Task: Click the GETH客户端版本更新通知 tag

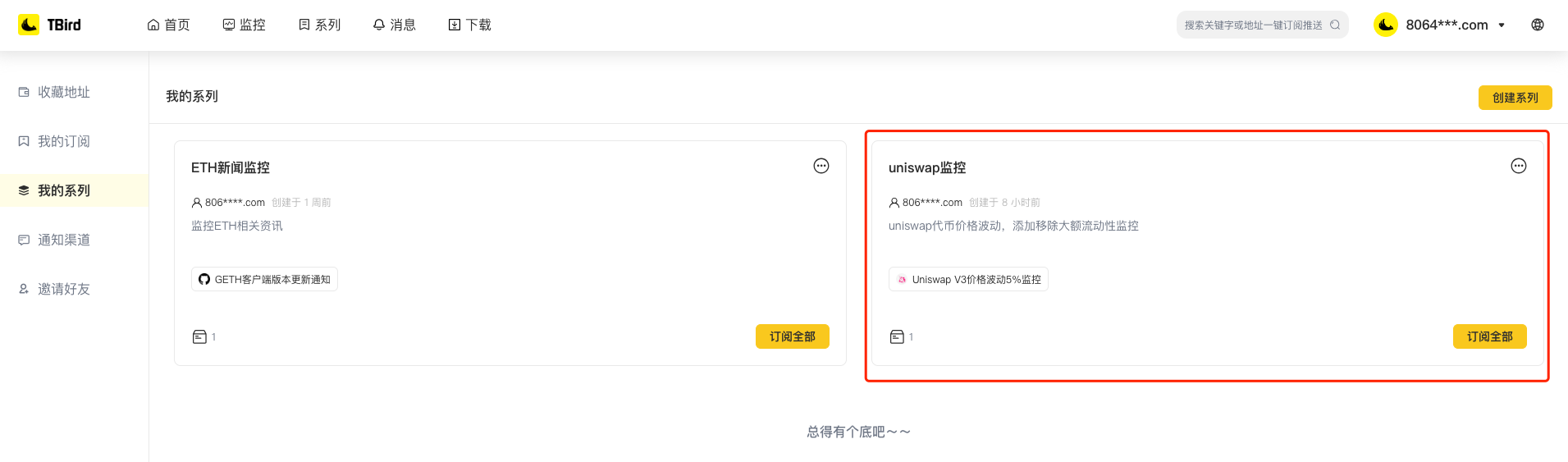Action: tap(264, 279)
